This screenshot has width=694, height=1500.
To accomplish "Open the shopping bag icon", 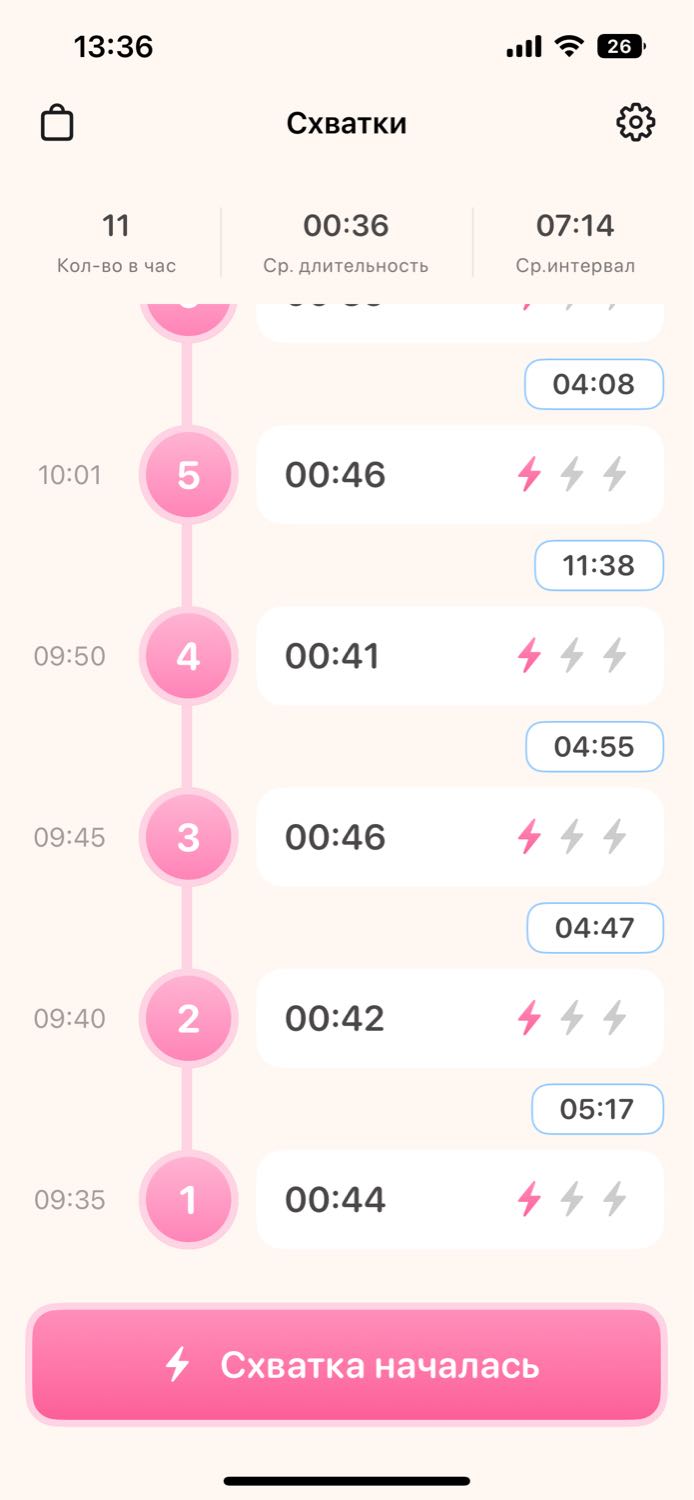I will pyautogui.click(x=57, y=123).
